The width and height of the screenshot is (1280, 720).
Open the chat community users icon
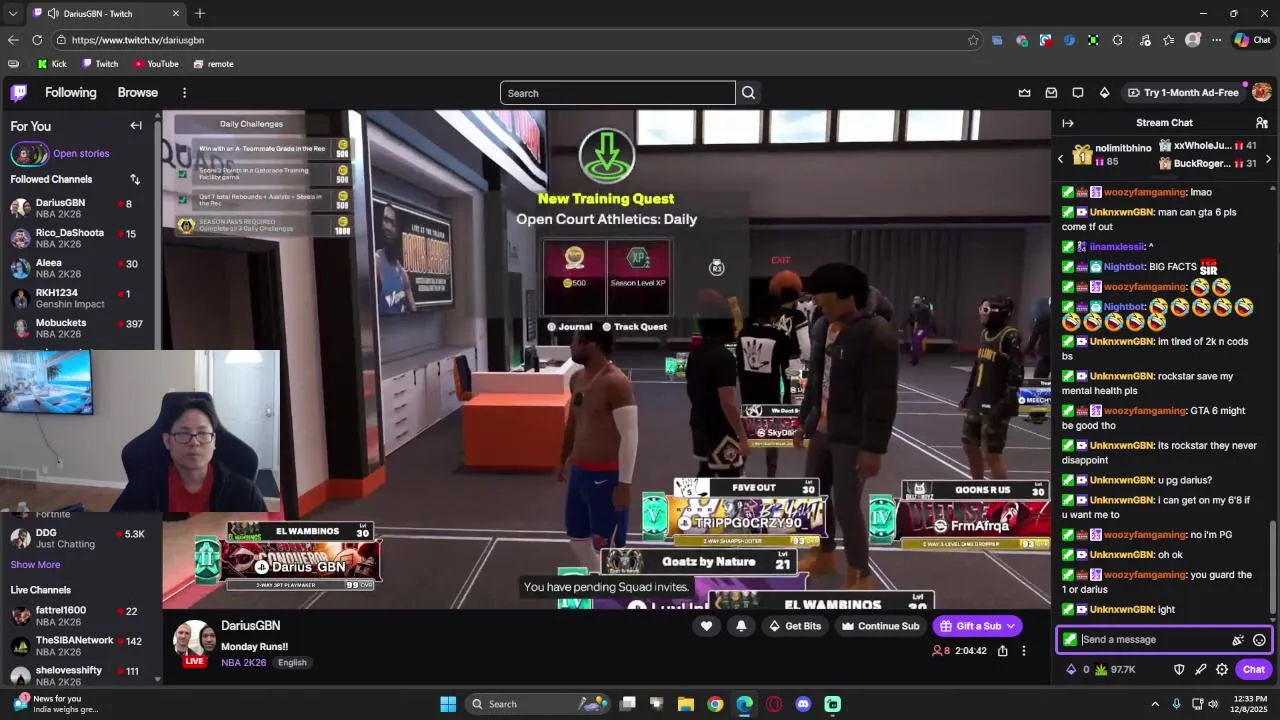point(1262,123)
